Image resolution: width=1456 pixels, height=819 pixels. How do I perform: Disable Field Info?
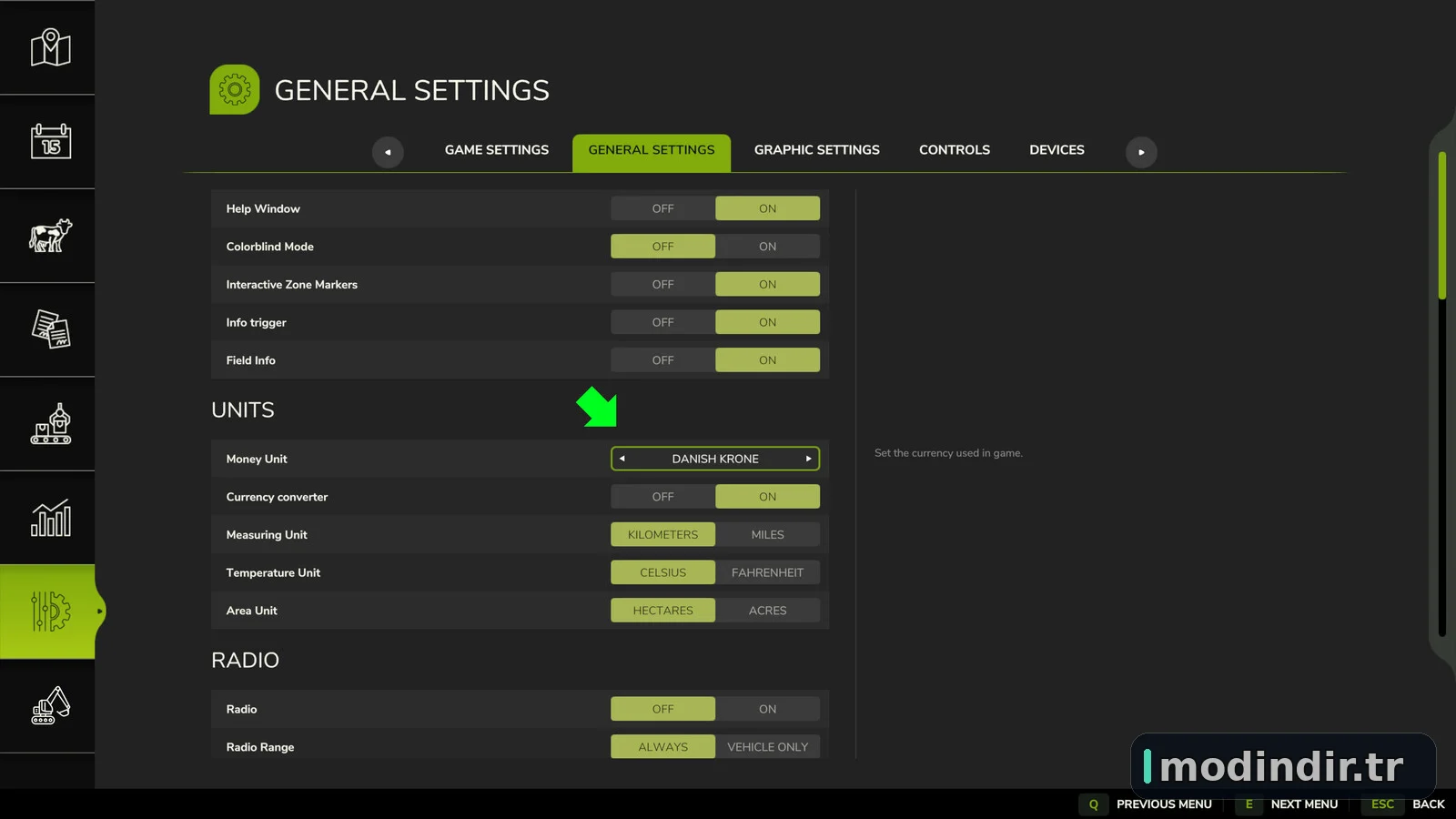pos(662,360)
